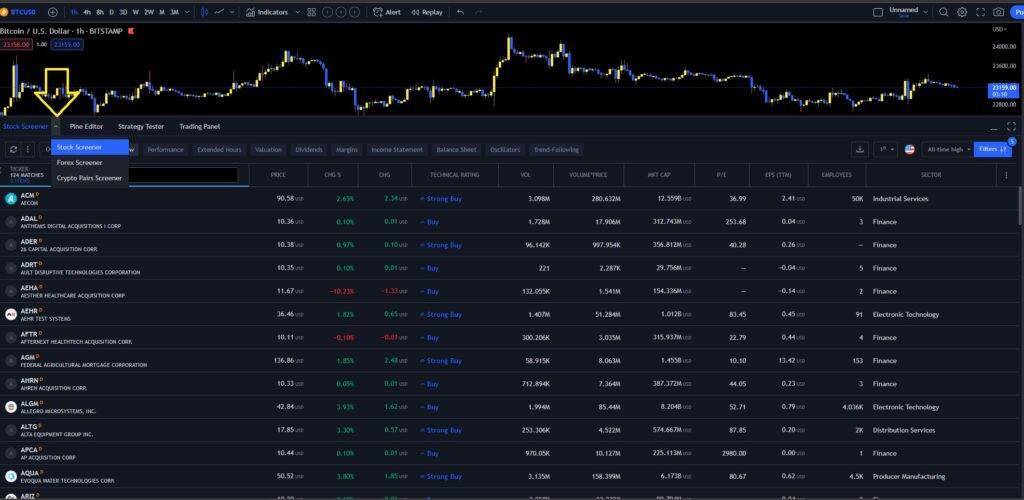The width and height of the screenshot is (1024, 500).
Task: Switch to the Strategy Tester tab
Action: click(141, 127)
